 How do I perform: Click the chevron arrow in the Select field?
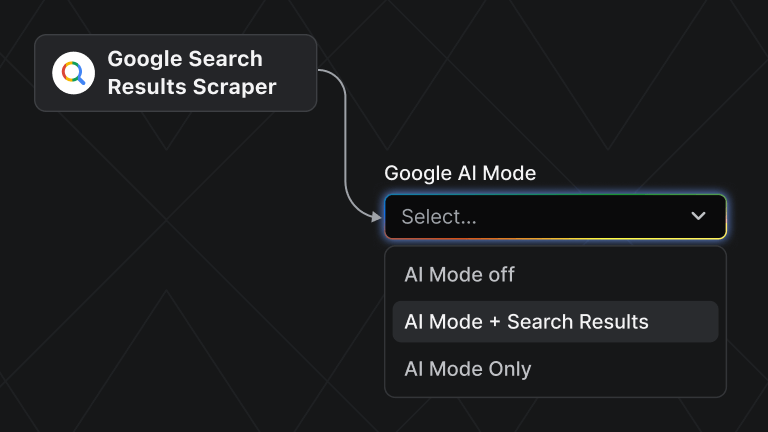[698, 216]
